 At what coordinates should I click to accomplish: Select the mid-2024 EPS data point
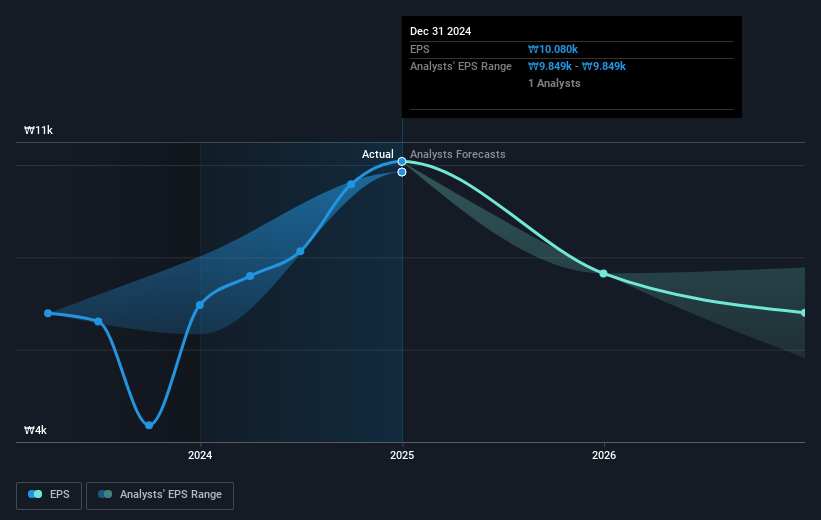point(300,251)
